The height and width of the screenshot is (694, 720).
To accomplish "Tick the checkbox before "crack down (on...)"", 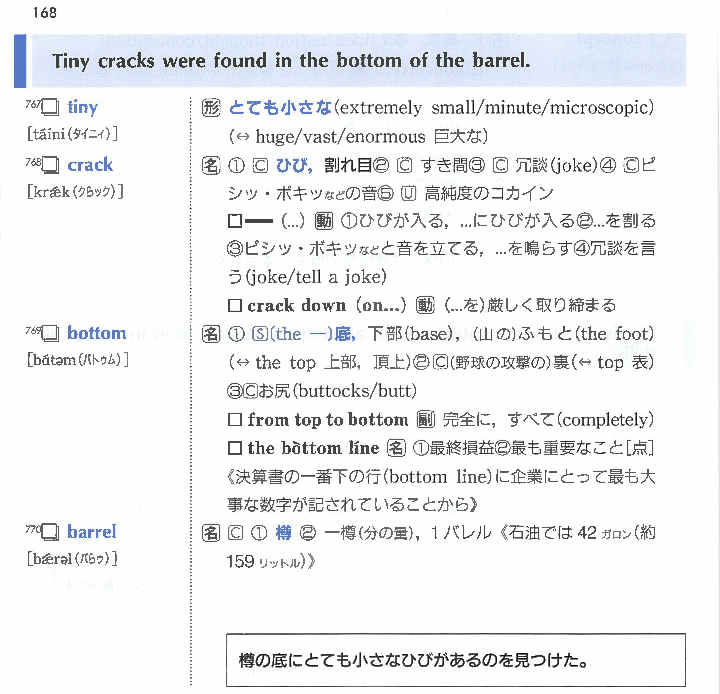I will 235,306.
